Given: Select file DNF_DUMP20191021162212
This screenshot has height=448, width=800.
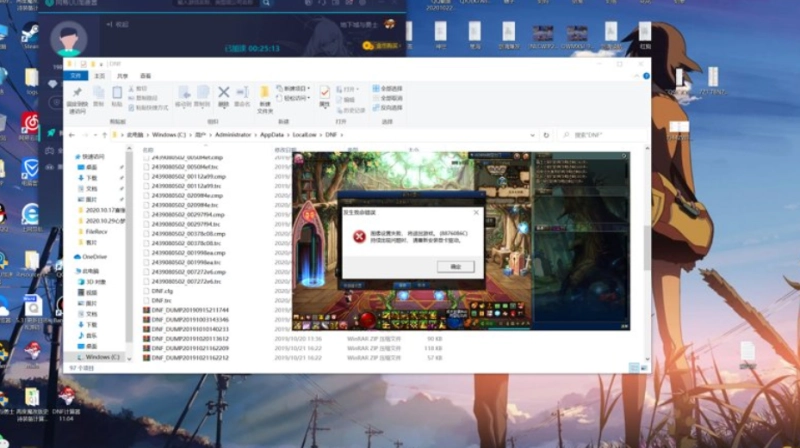Looking at the screenshot, I should tap(186, 358).
